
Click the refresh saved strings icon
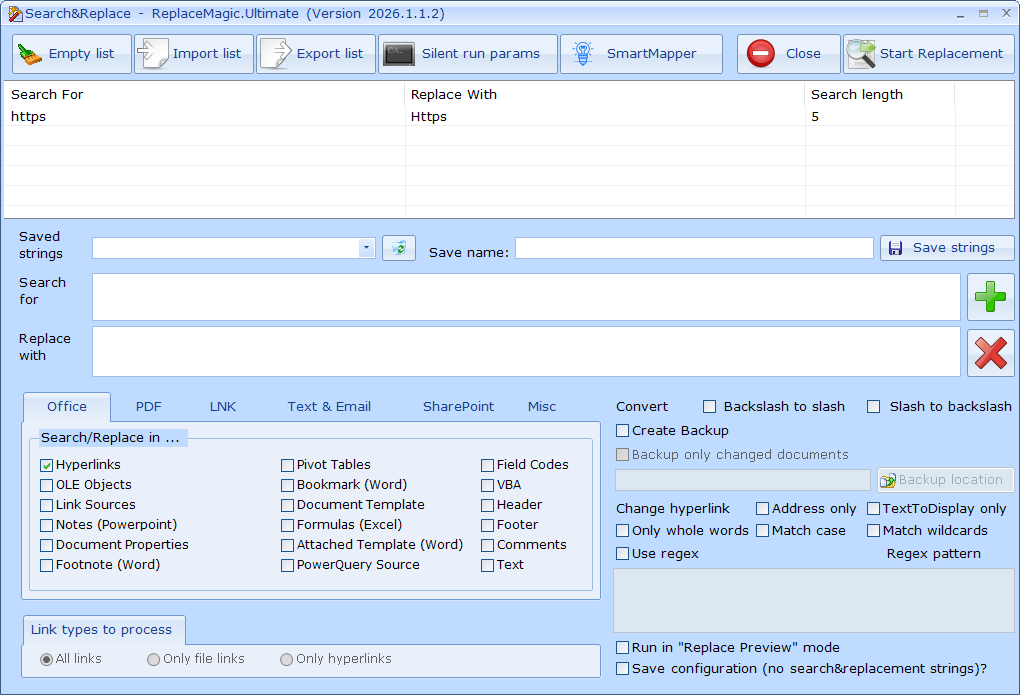pyautogui.click(x=399, y=248)
